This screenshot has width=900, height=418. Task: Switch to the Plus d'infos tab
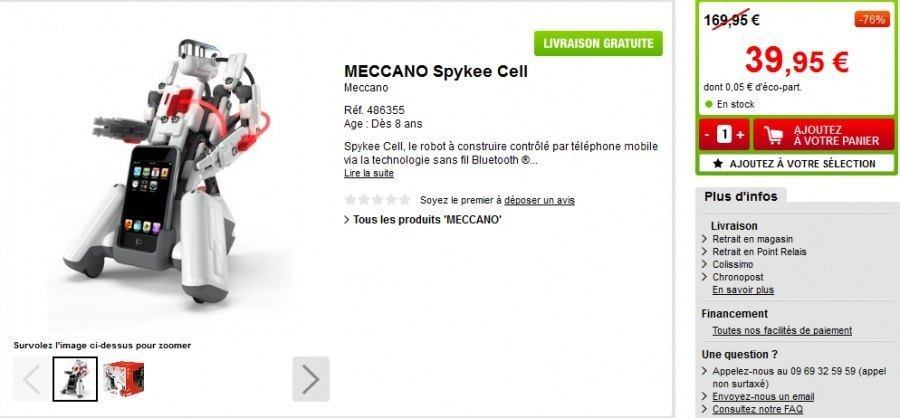[740, 196]
